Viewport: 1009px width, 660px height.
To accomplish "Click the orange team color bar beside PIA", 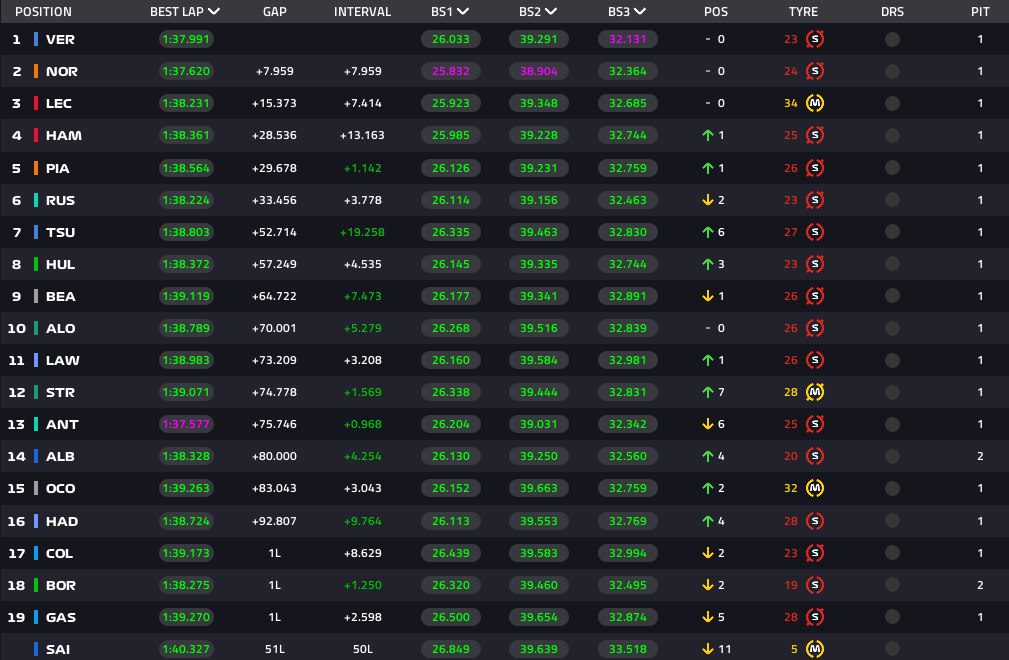I will point(36,168).
